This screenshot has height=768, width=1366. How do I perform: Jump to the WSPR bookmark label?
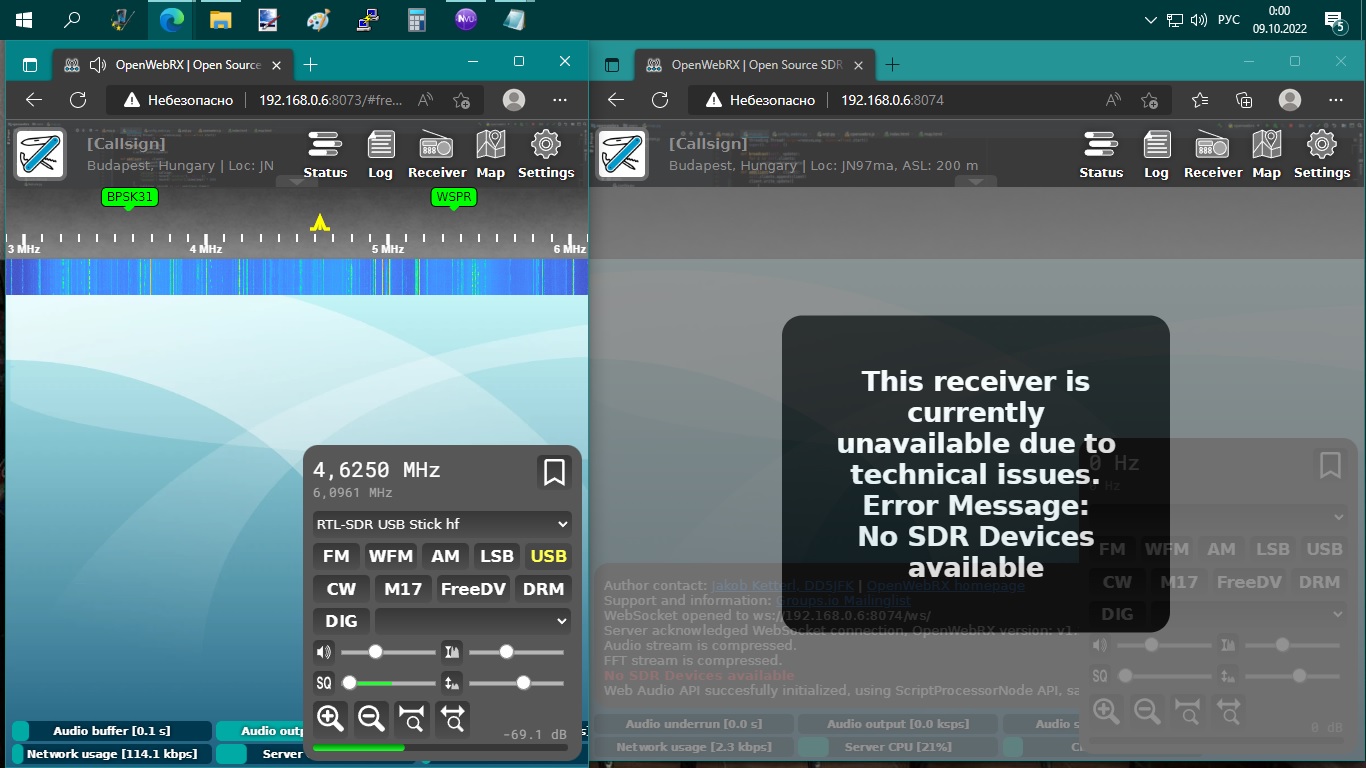pyautogui.click(x=453, y=197)
